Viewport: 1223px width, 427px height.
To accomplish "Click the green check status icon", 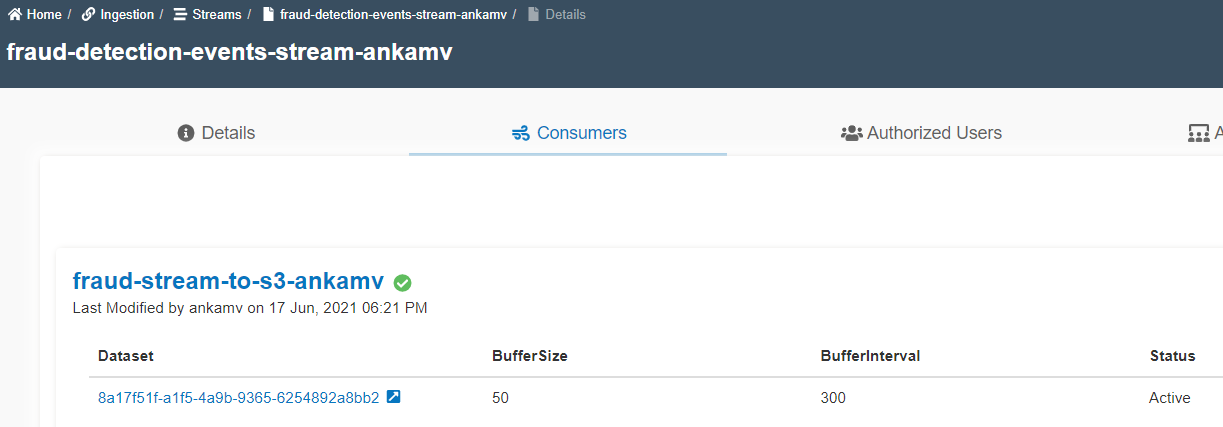I will (x=402, y=283).
